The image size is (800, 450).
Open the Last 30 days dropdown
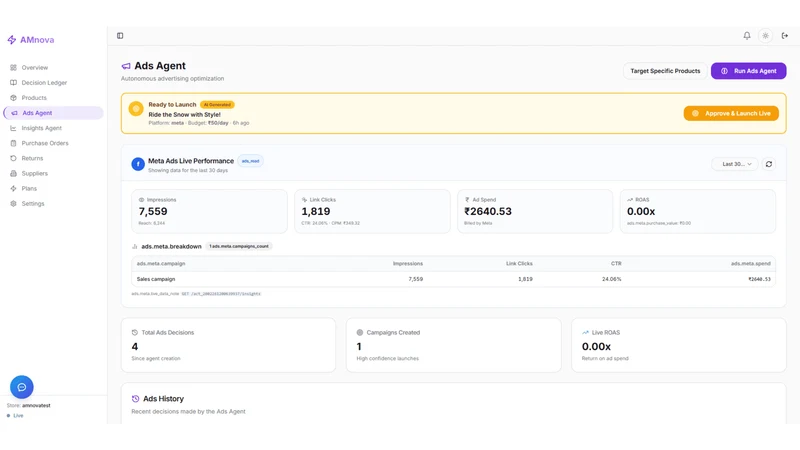735,164
